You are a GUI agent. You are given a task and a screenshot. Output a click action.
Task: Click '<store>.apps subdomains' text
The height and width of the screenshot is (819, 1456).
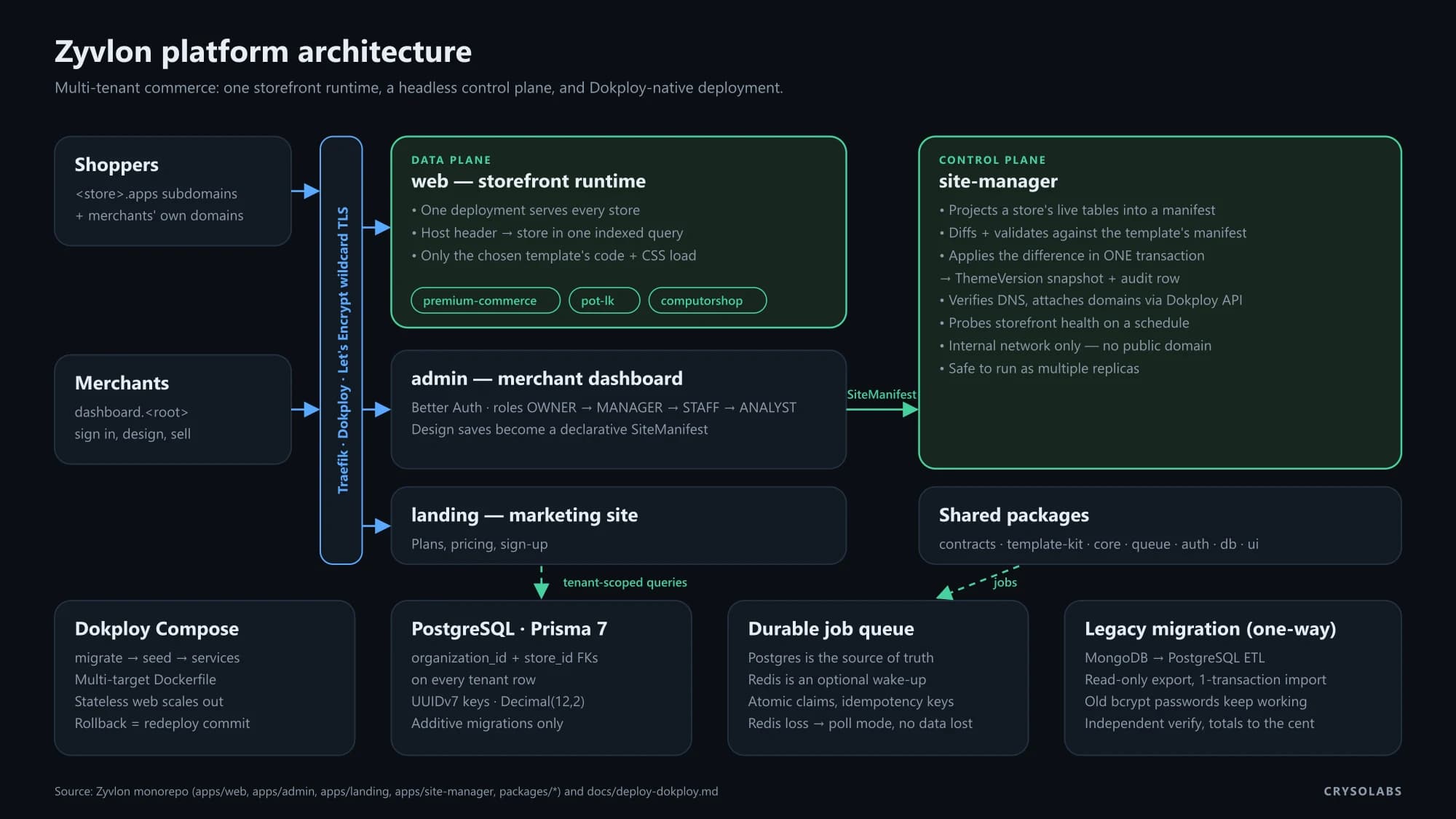coord(156,194)
